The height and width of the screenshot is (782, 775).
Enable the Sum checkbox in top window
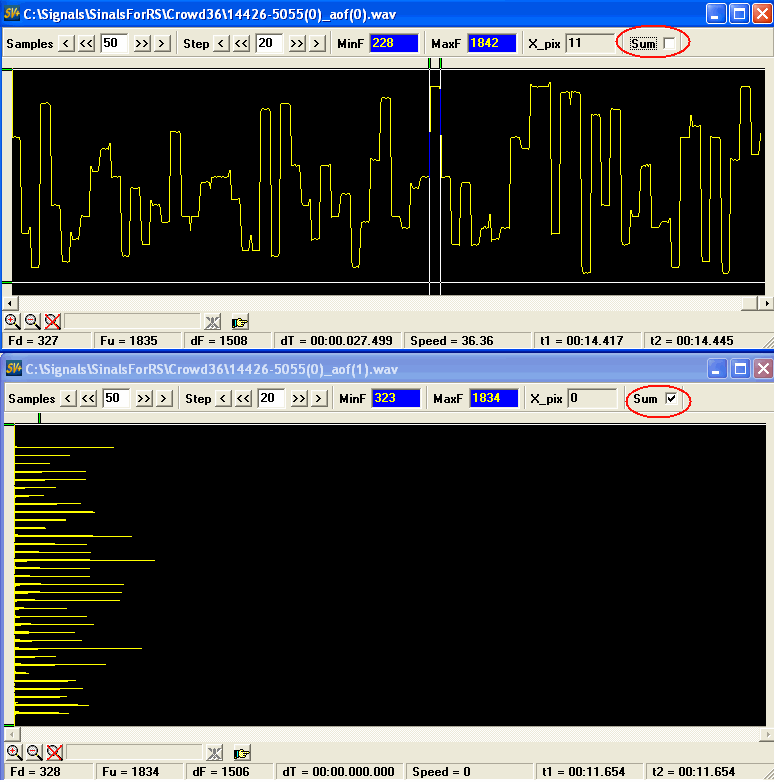(x=669, y=44)
